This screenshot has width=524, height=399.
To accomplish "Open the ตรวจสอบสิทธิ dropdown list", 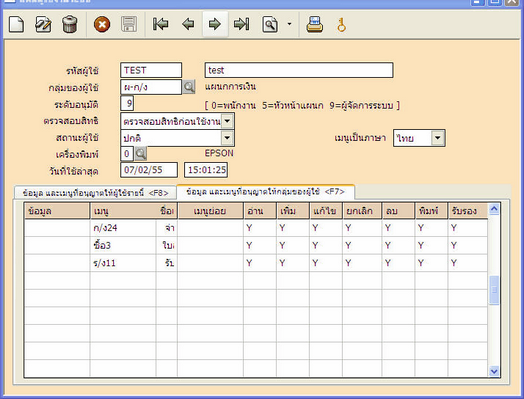I will point(227,121).
